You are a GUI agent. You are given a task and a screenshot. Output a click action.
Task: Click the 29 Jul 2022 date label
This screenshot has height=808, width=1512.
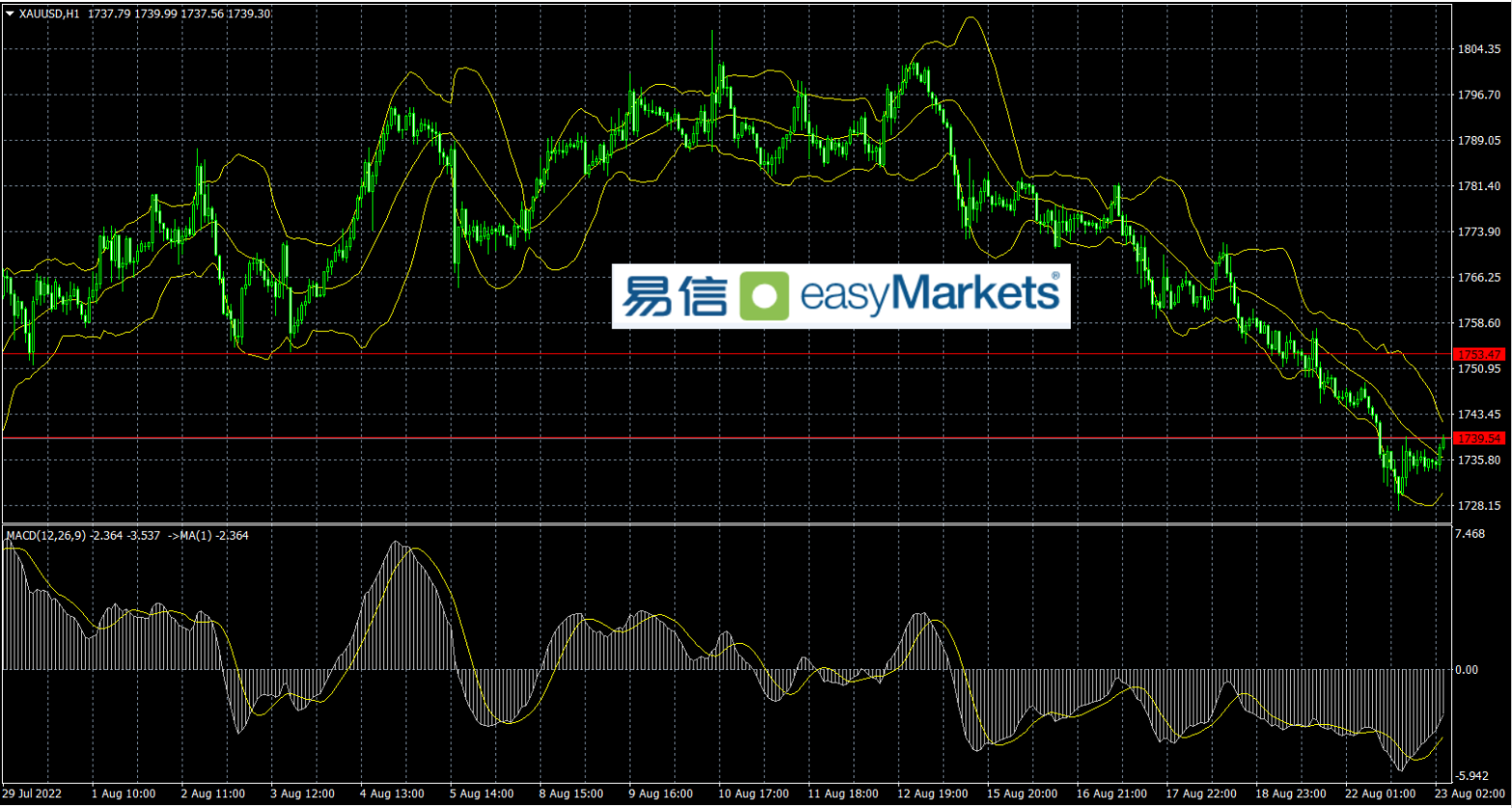(31, 794)
